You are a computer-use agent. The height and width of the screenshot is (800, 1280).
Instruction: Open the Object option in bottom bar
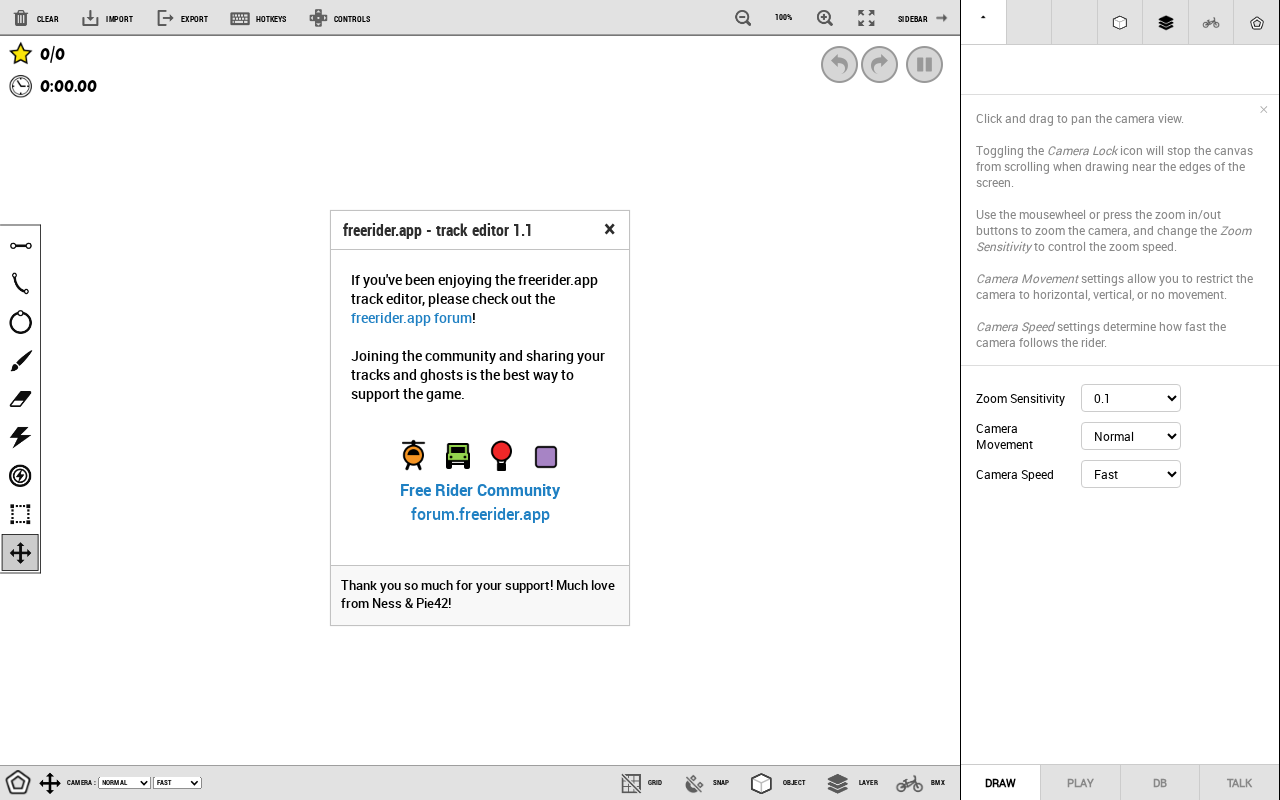(778, 783)
